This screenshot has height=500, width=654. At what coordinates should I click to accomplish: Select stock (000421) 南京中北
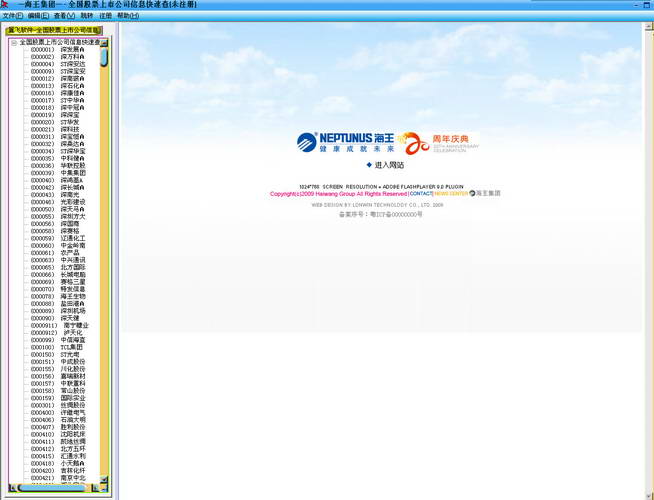58,478
